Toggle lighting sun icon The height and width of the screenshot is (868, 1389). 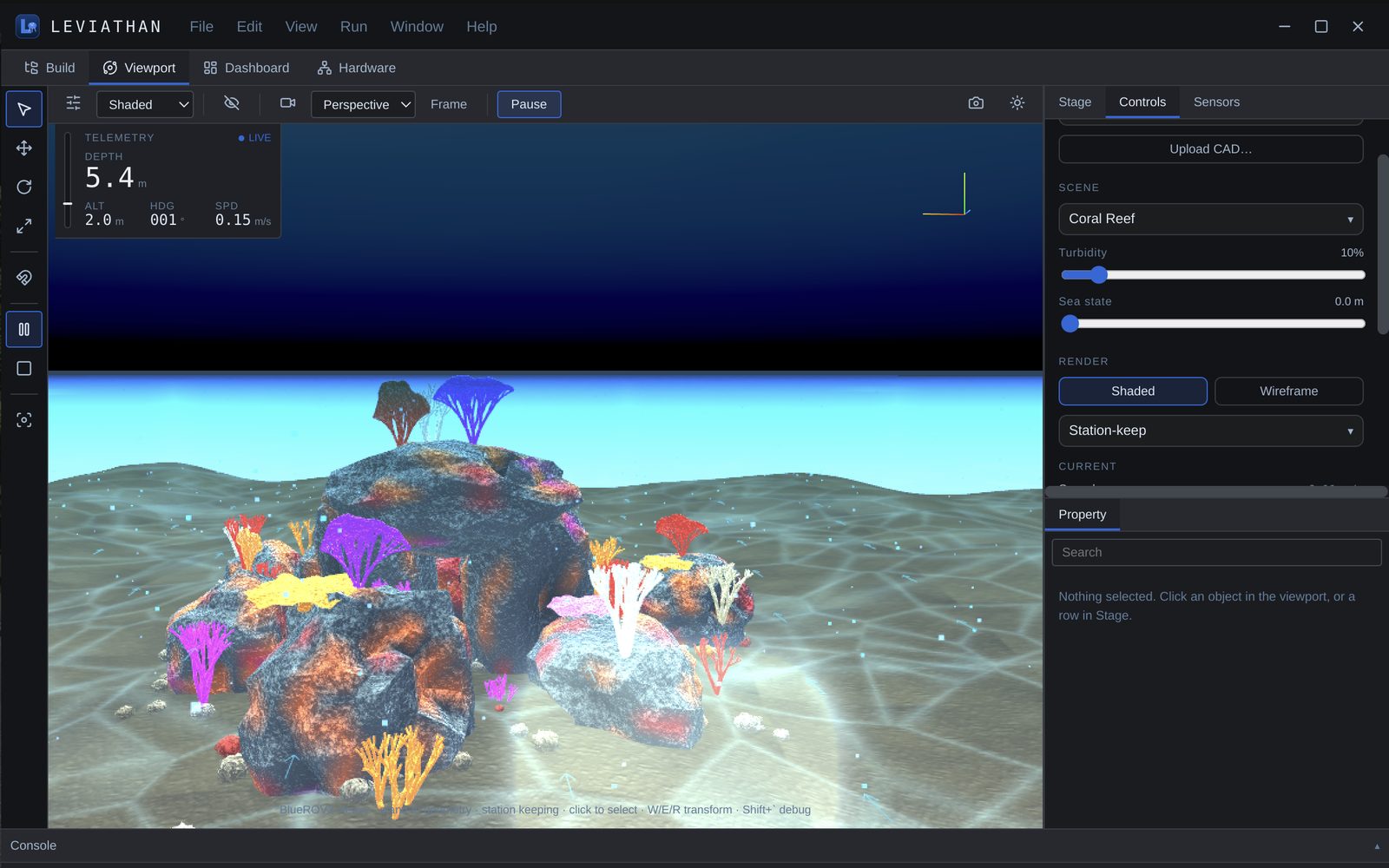pyautogui.click(x=1017, y=103)
